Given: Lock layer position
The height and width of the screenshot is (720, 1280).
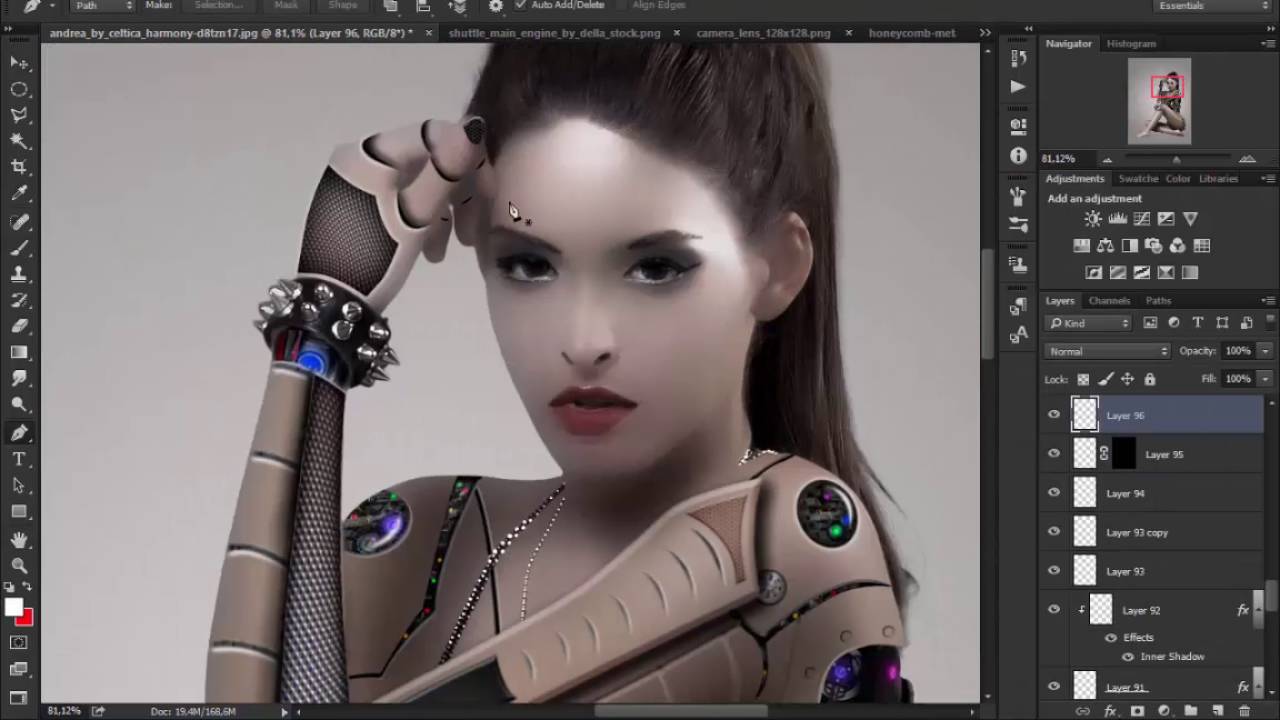Looking at the screenshot, I should coord(1127,379).
